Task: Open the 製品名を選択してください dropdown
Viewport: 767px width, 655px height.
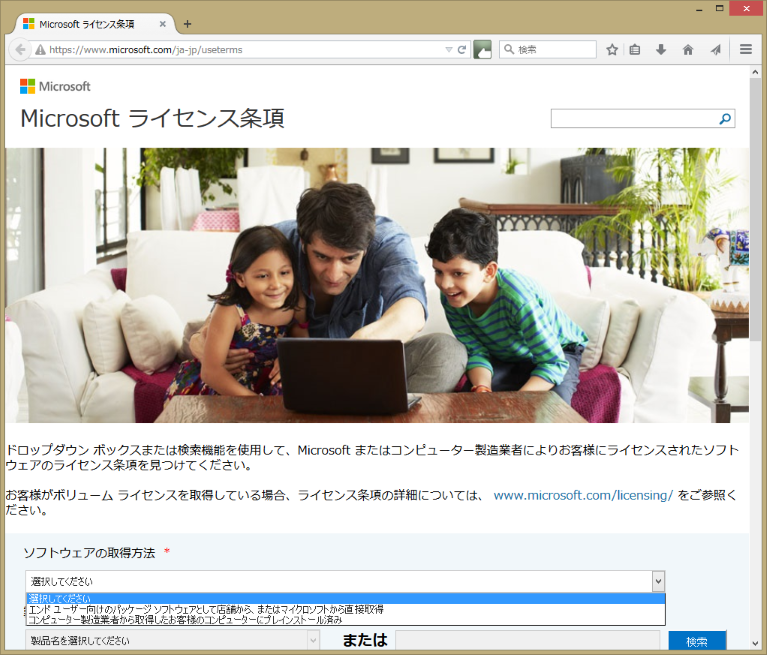Action: [x=172, y=640]
